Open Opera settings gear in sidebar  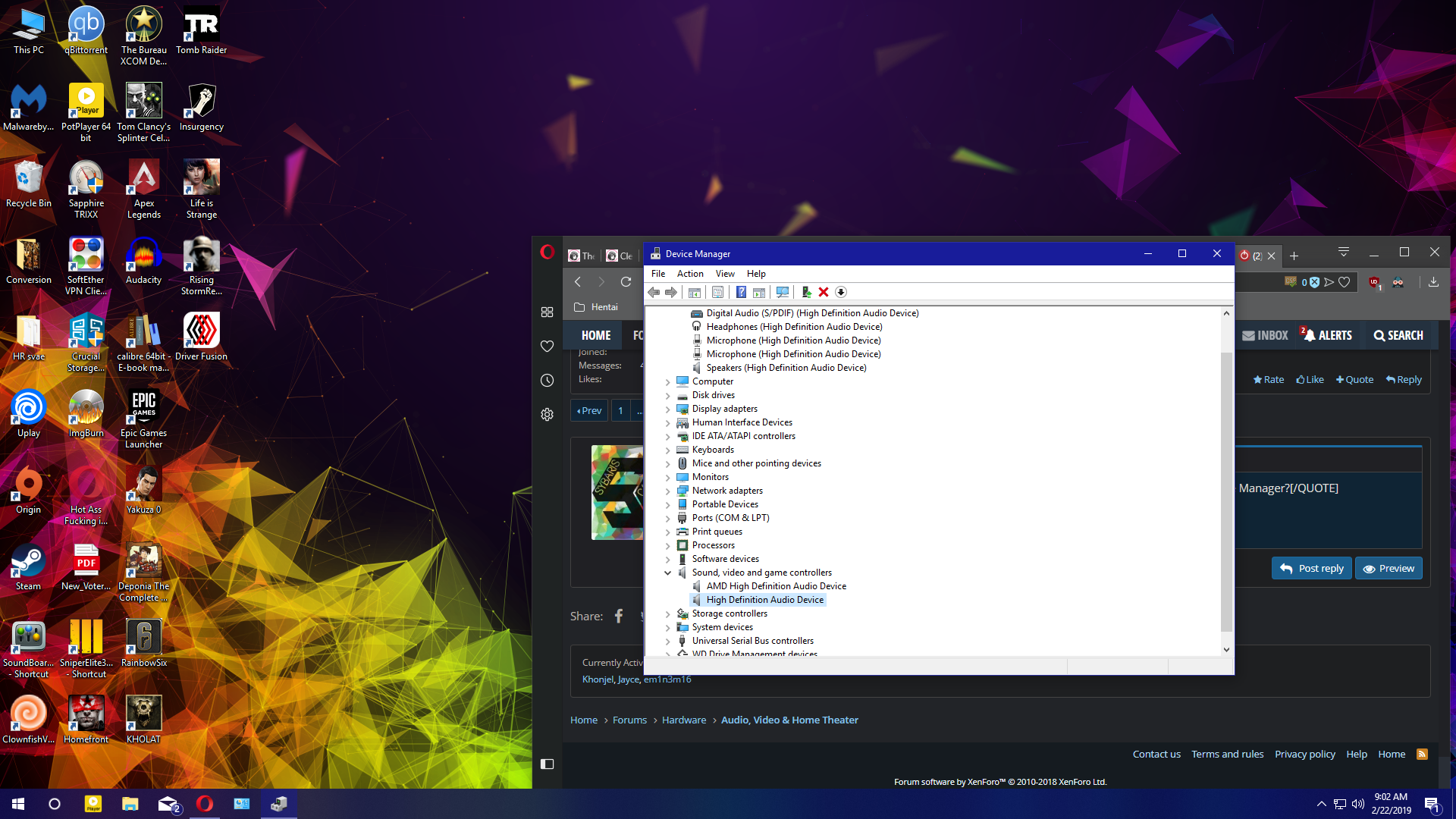tap(547, 415)
